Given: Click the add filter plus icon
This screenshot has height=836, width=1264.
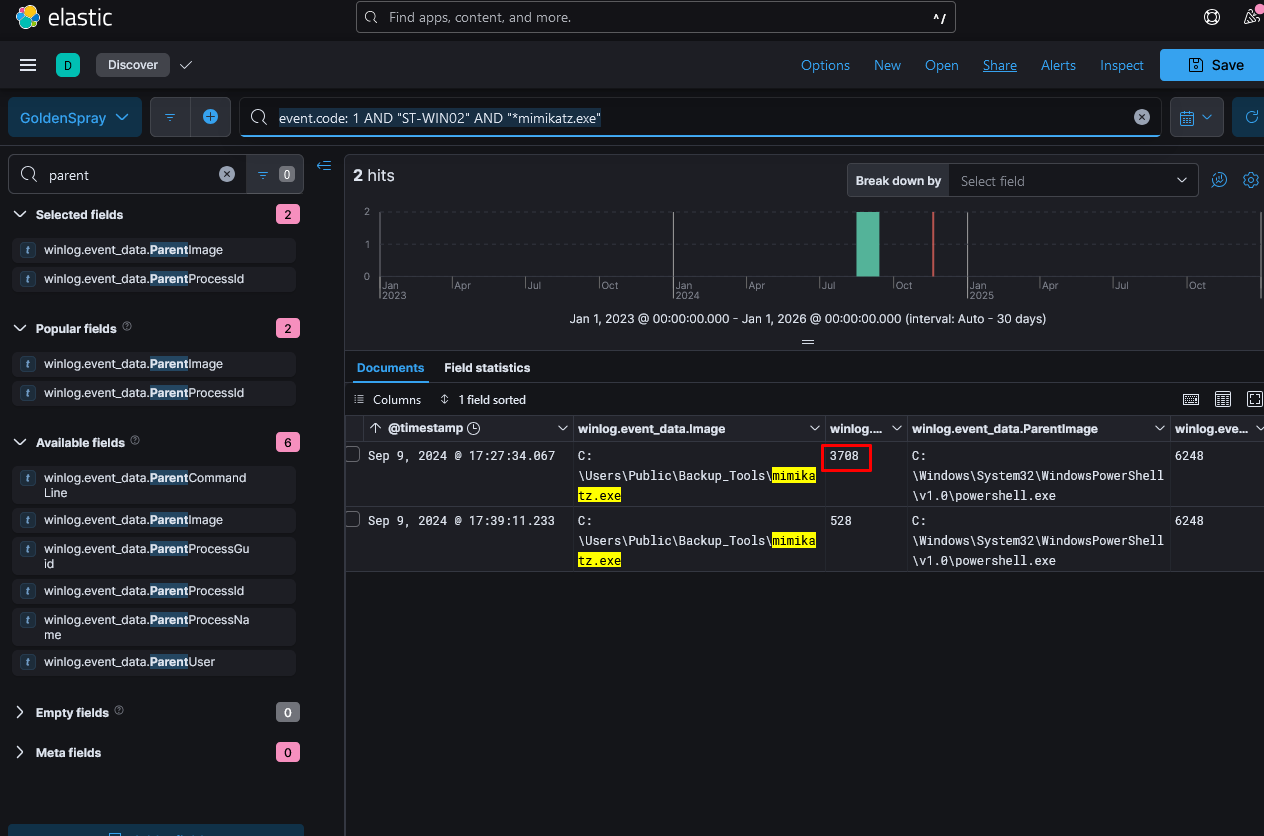Looking at the screenshot, I should 211,117.
